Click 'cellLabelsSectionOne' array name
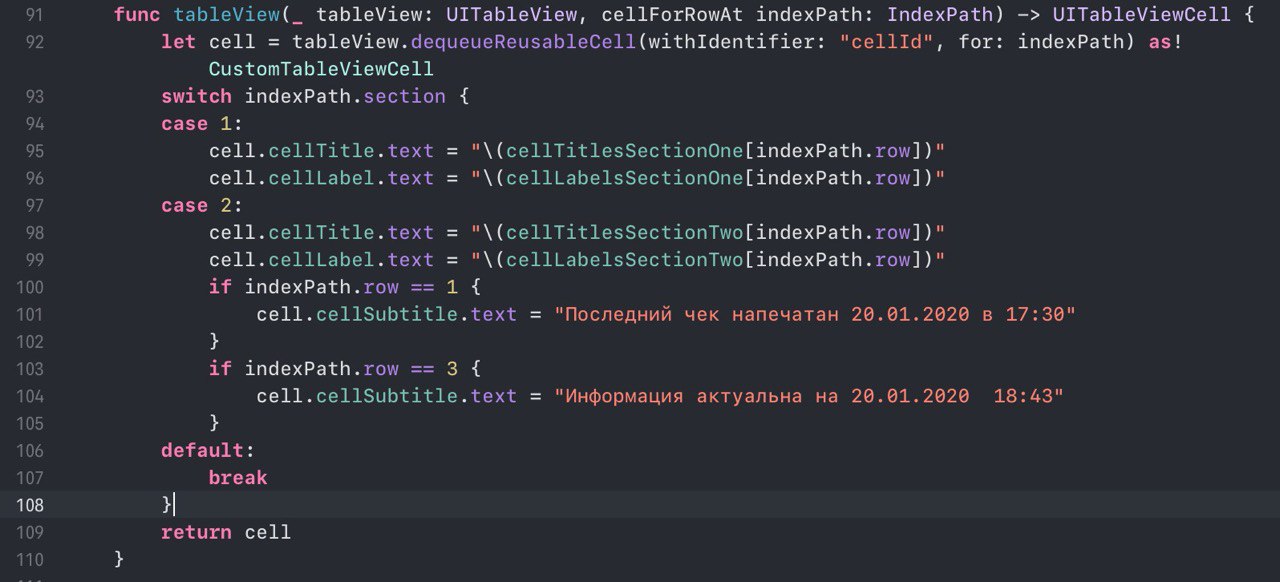 (x=625, y=178)
